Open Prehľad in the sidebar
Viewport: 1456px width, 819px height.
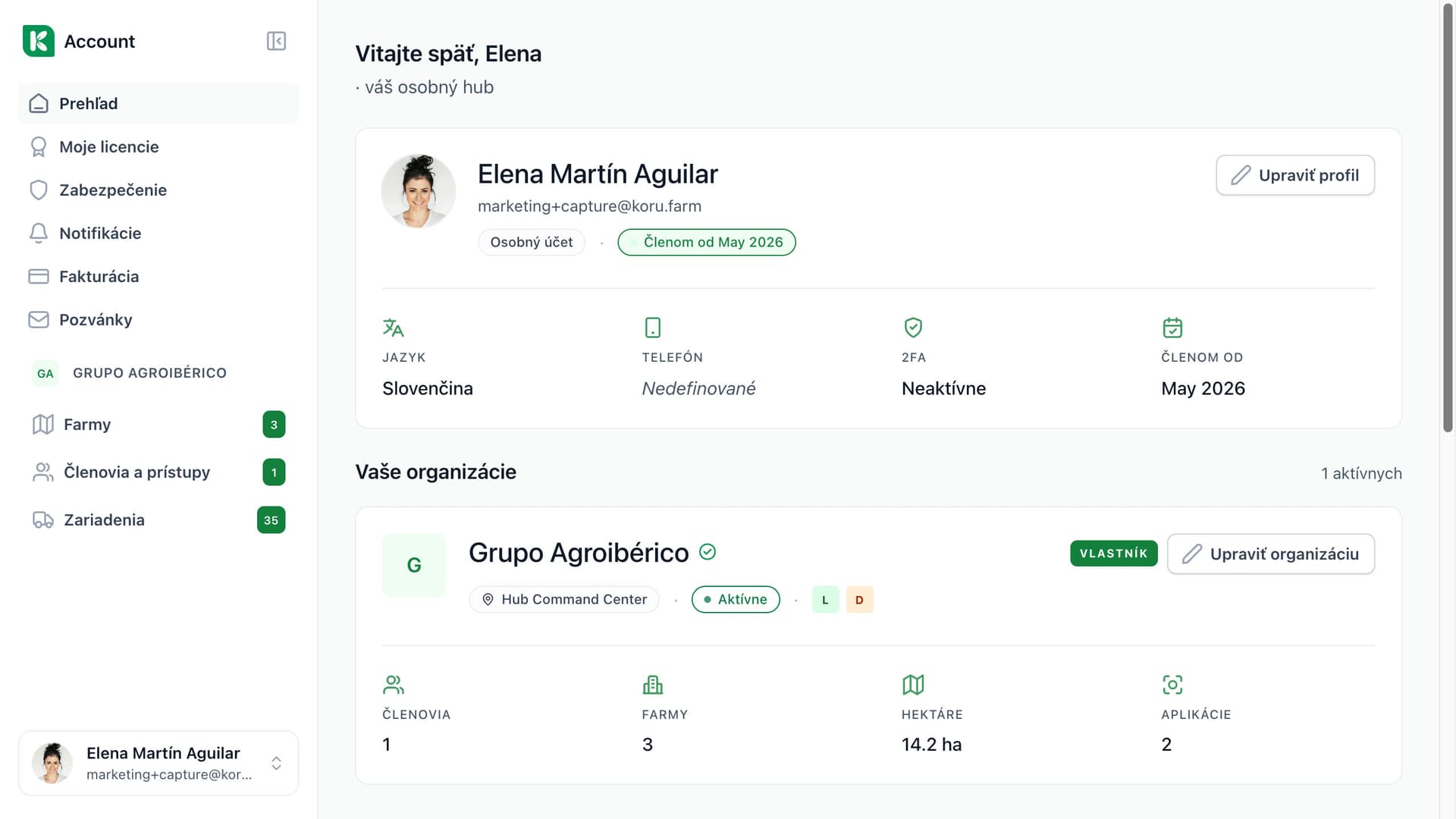(158, 103)
